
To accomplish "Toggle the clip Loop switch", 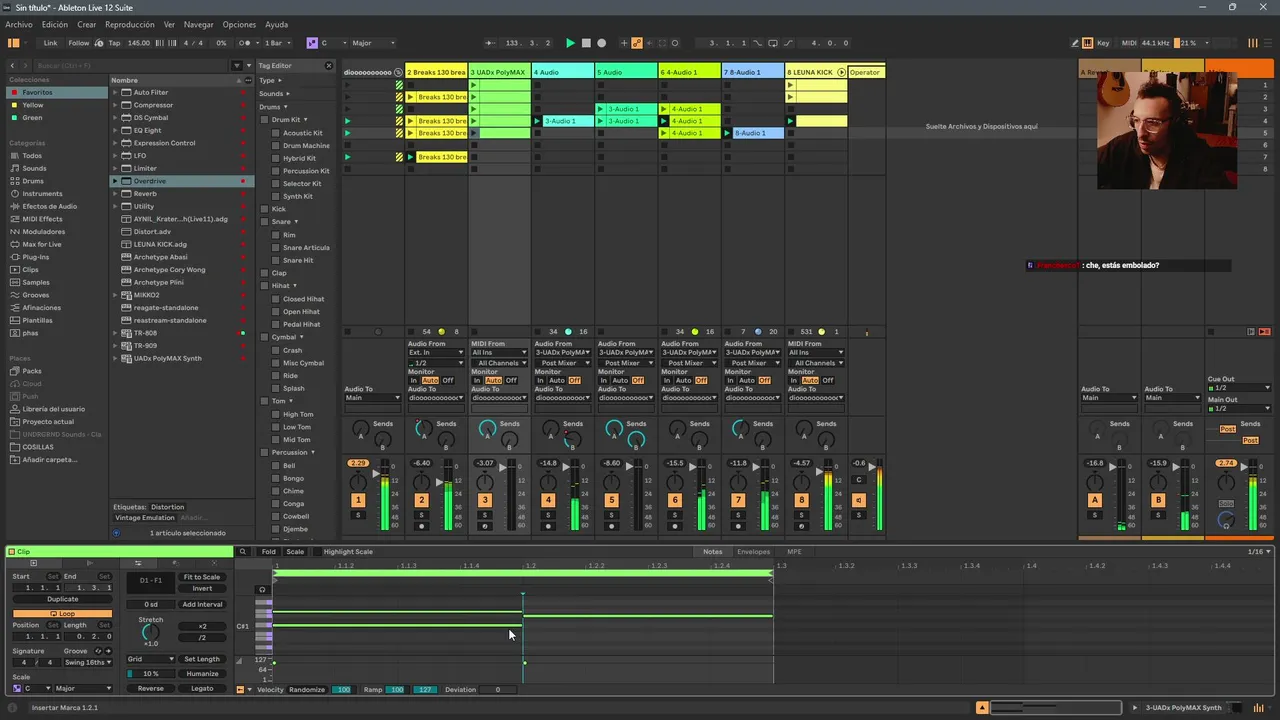I will pyautogui.click(x=62, y=613).
